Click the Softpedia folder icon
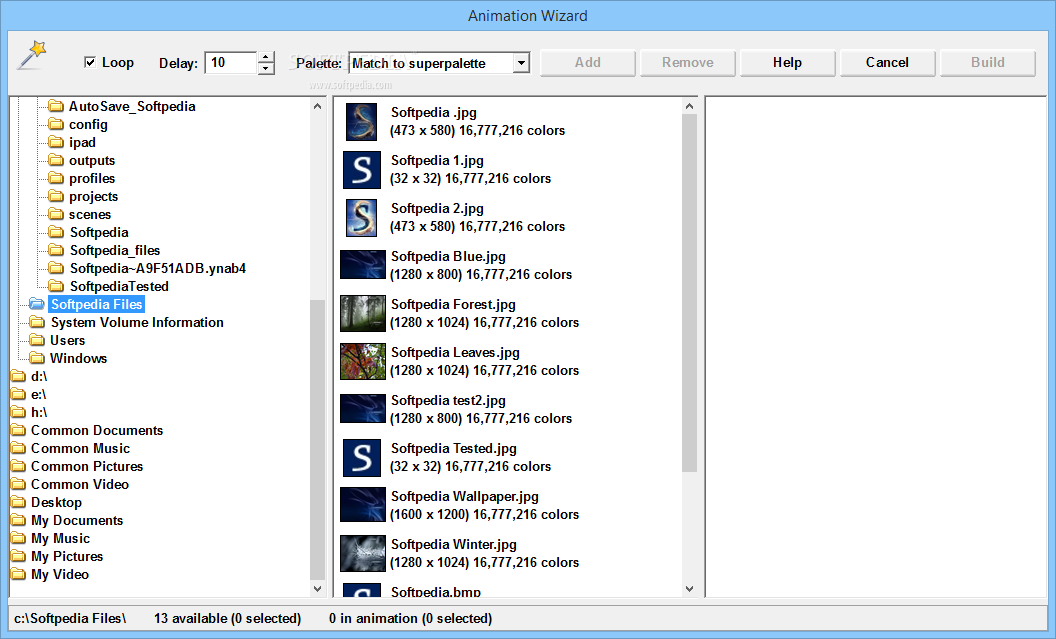The height and width of the screenshot is (639, 1056). (56, 232)
